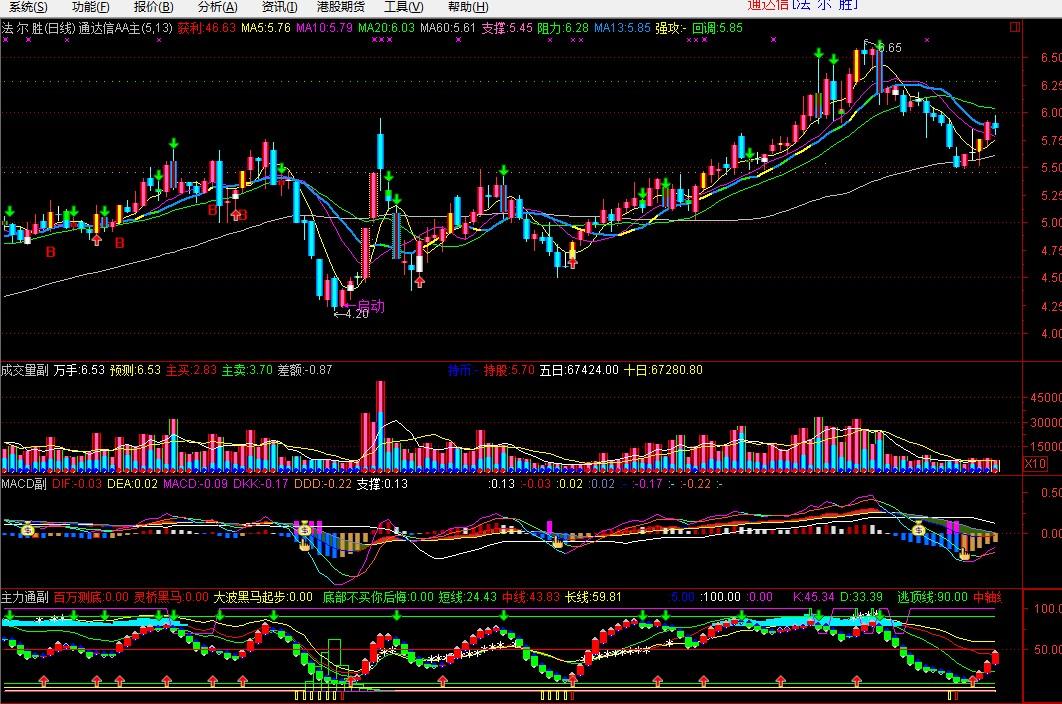
Task: Click the rightmost money bag icon in MACD panel
Action: click(x=918, y=530)
